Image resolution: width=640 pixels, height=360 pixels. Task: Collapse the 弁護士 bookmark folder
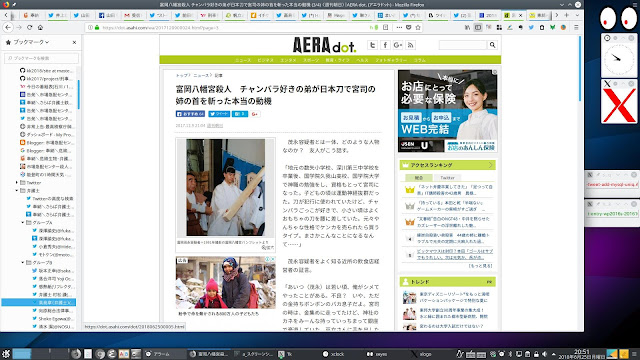tap(17, 191)
